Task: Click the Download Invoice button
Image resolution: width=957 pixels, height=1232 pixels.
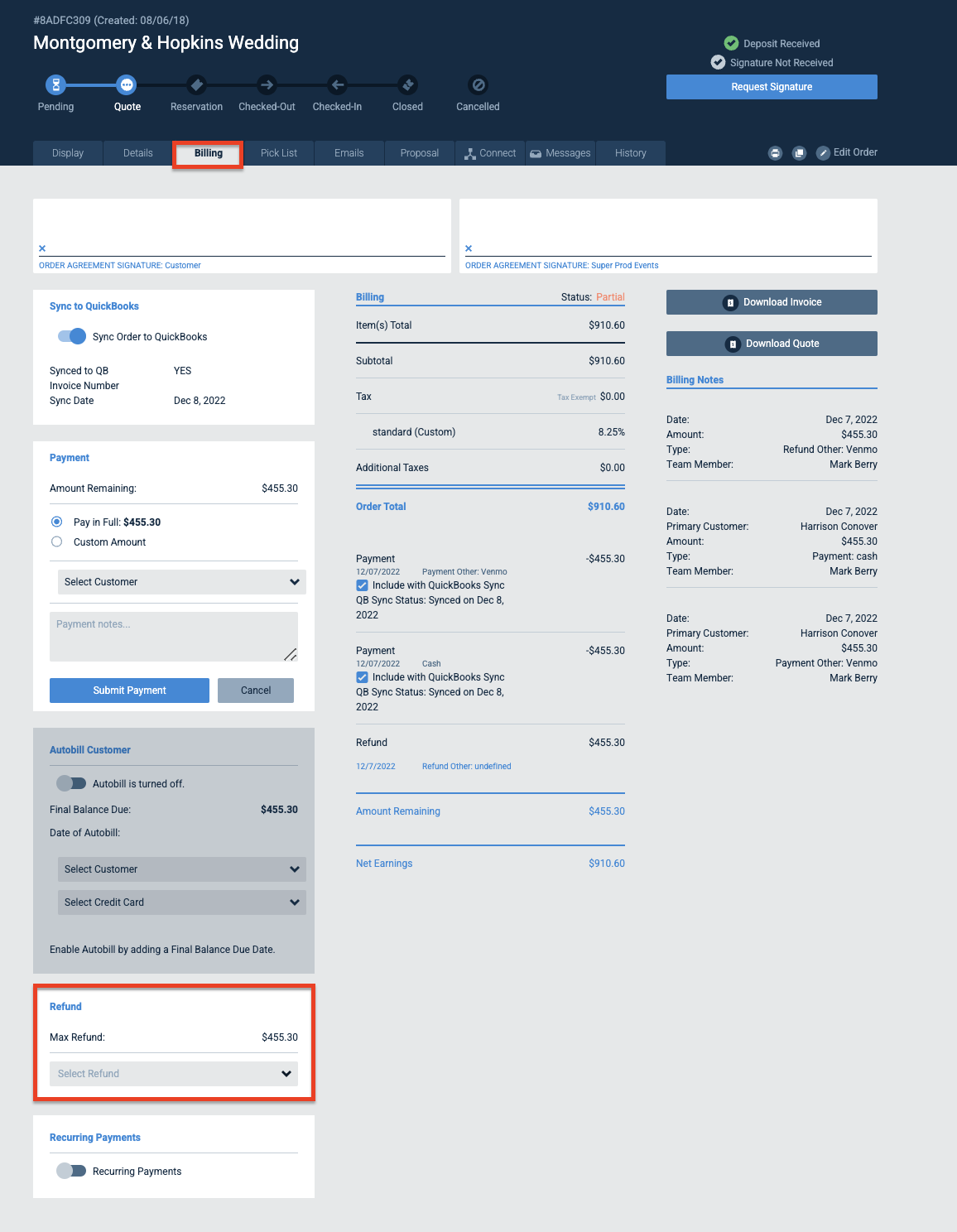Action: click(772, 302)
